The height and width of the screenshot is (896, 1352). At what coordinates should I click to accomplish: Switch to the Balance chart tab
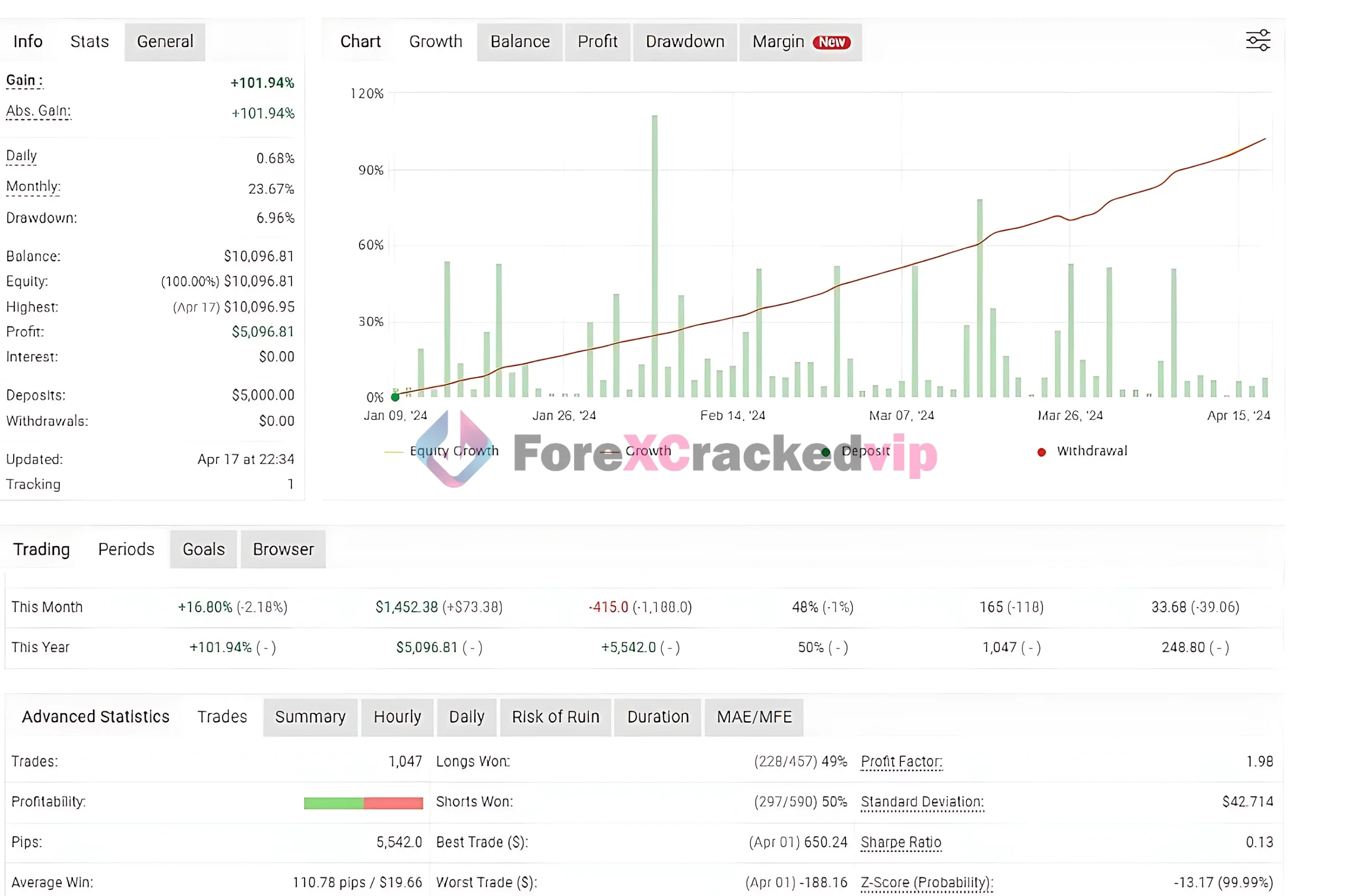point(520,42)
